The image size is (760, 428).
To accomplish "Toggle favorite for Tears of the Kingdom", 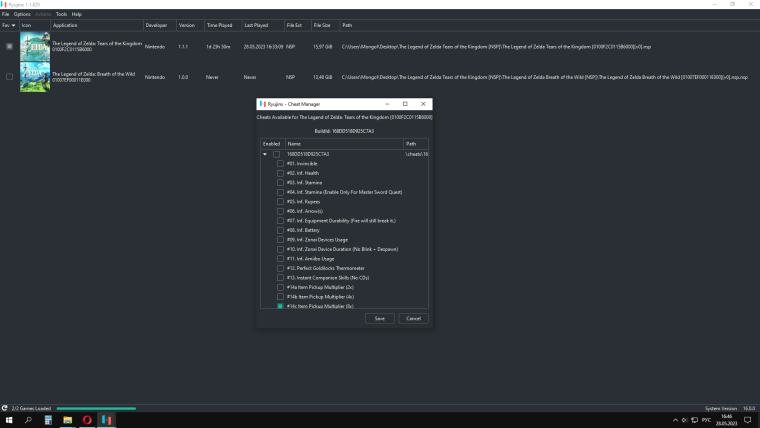I will 9,47.
